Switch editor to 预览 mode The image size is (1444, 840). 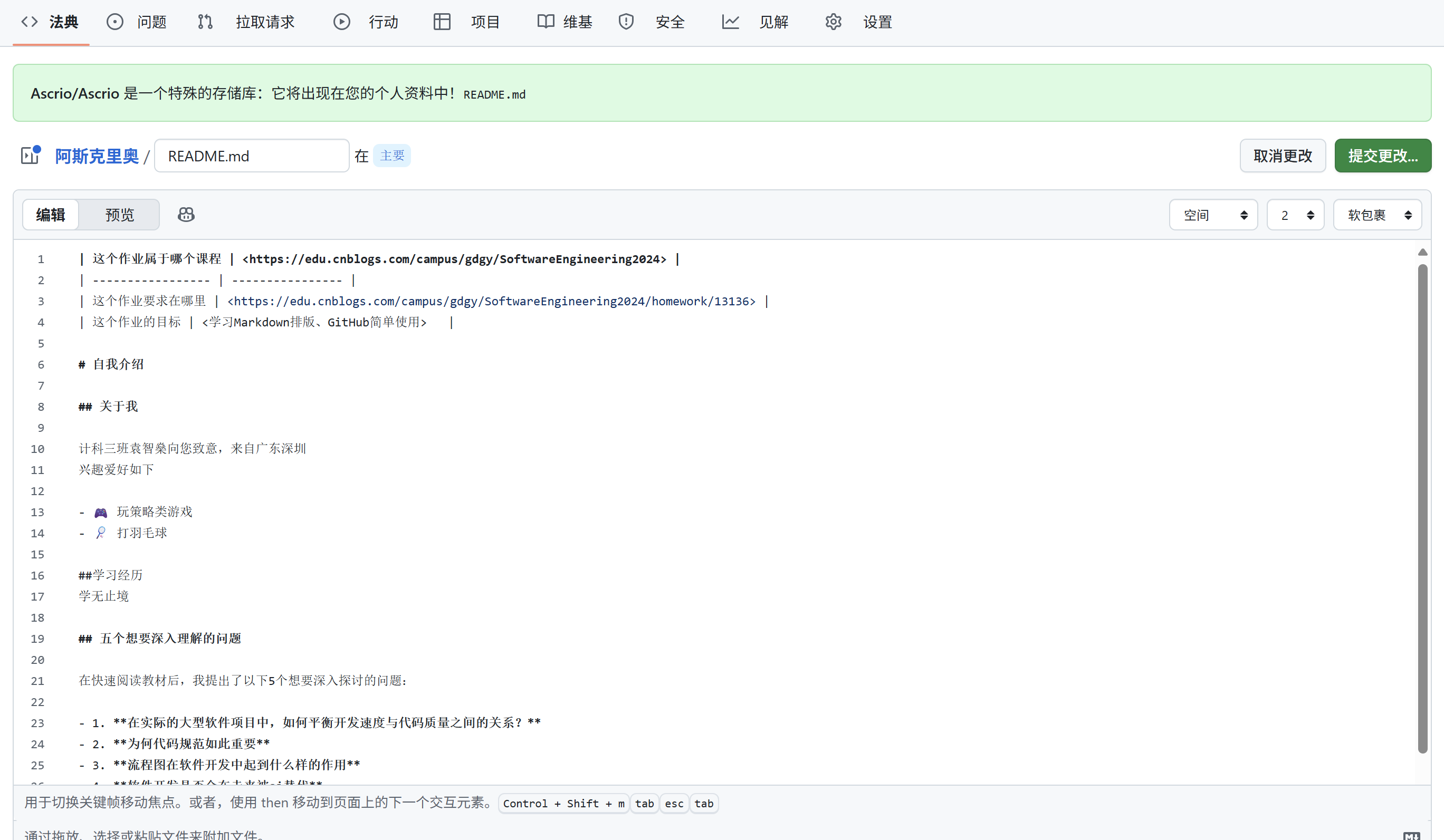[119, 215]
